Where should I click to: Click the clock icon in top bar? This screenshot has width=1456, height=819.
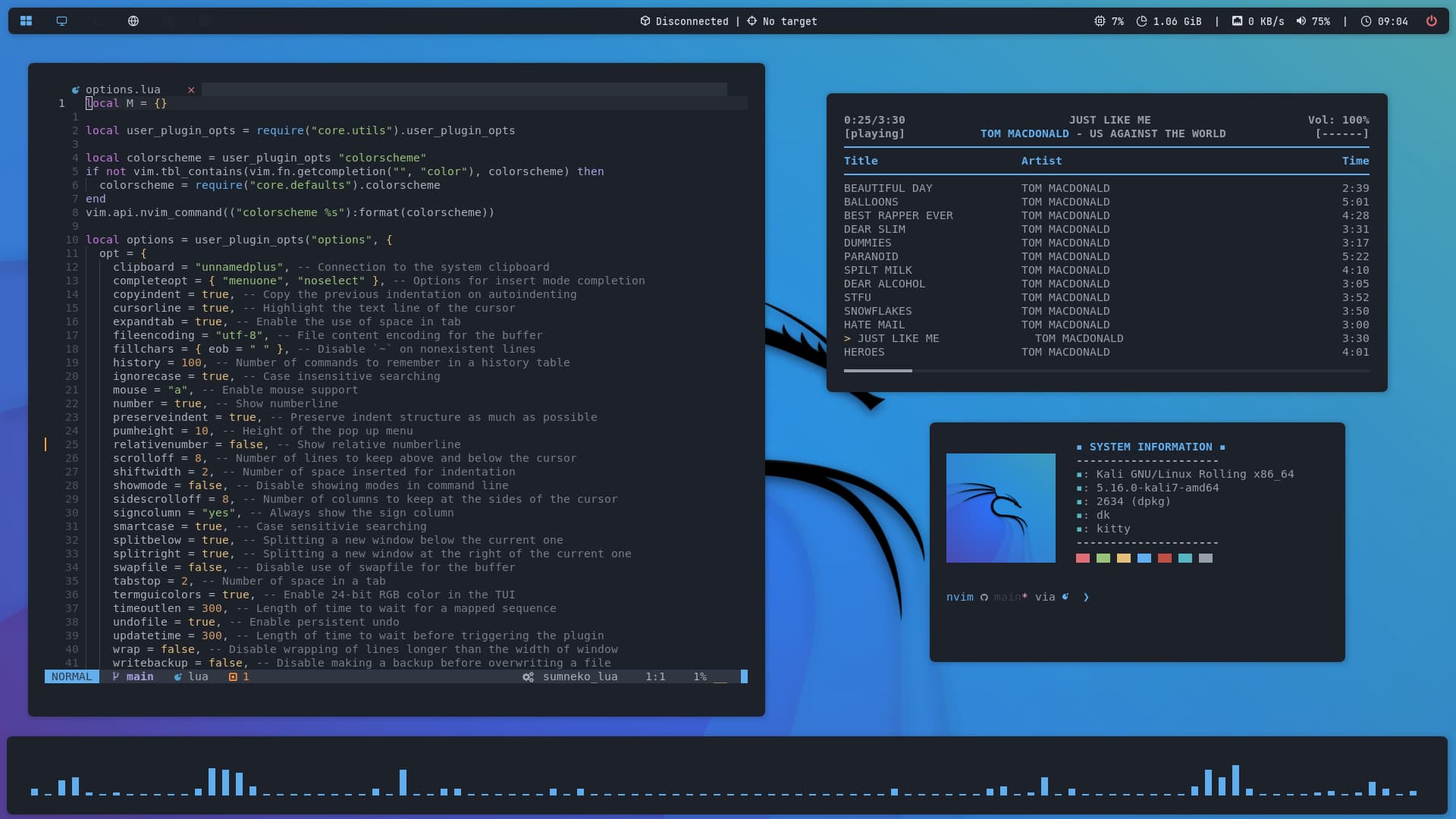coord(1366,21)
